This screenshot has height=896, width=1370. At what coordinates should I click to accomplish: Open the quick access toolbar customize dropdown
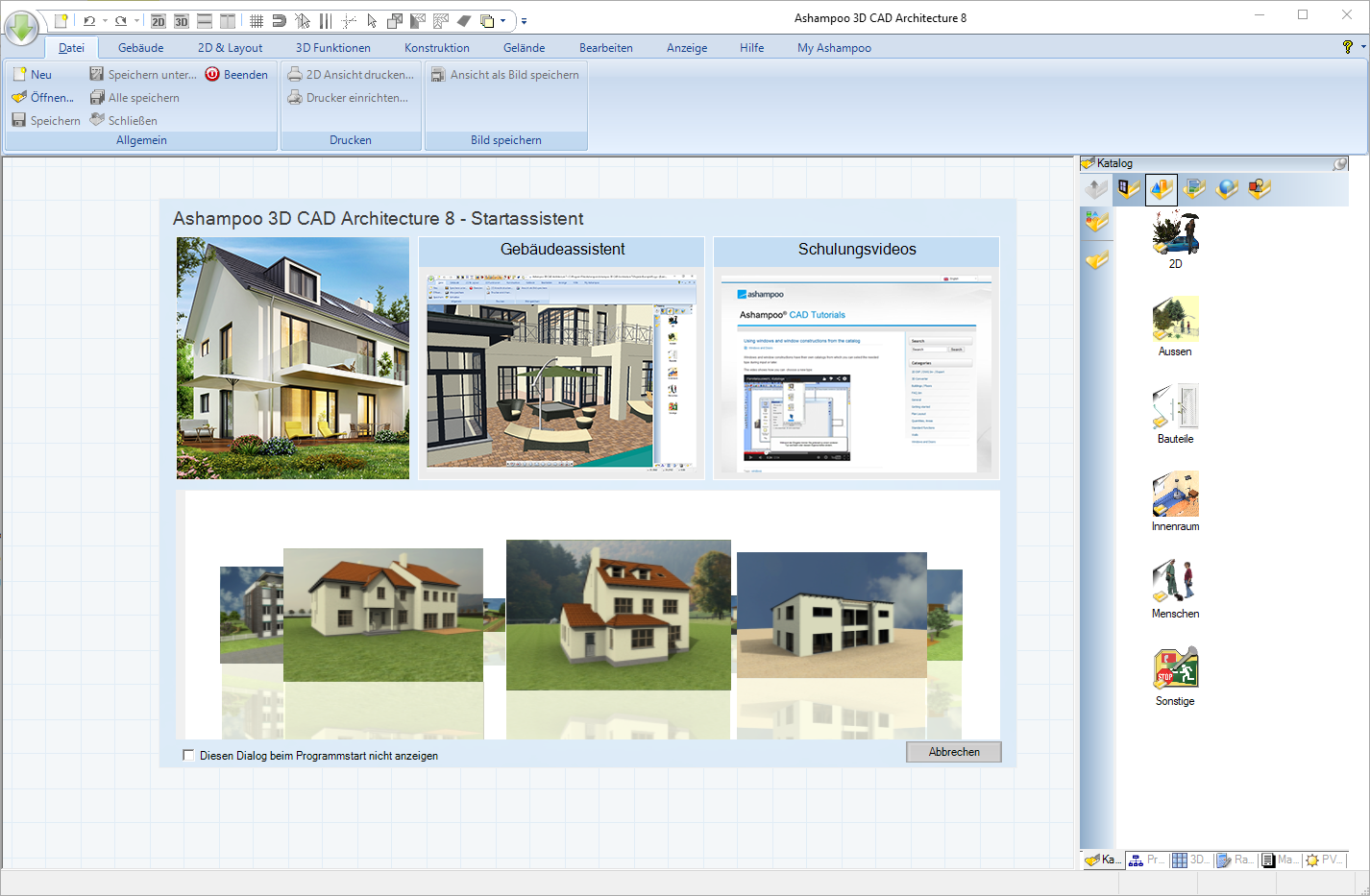pos(524,20)
